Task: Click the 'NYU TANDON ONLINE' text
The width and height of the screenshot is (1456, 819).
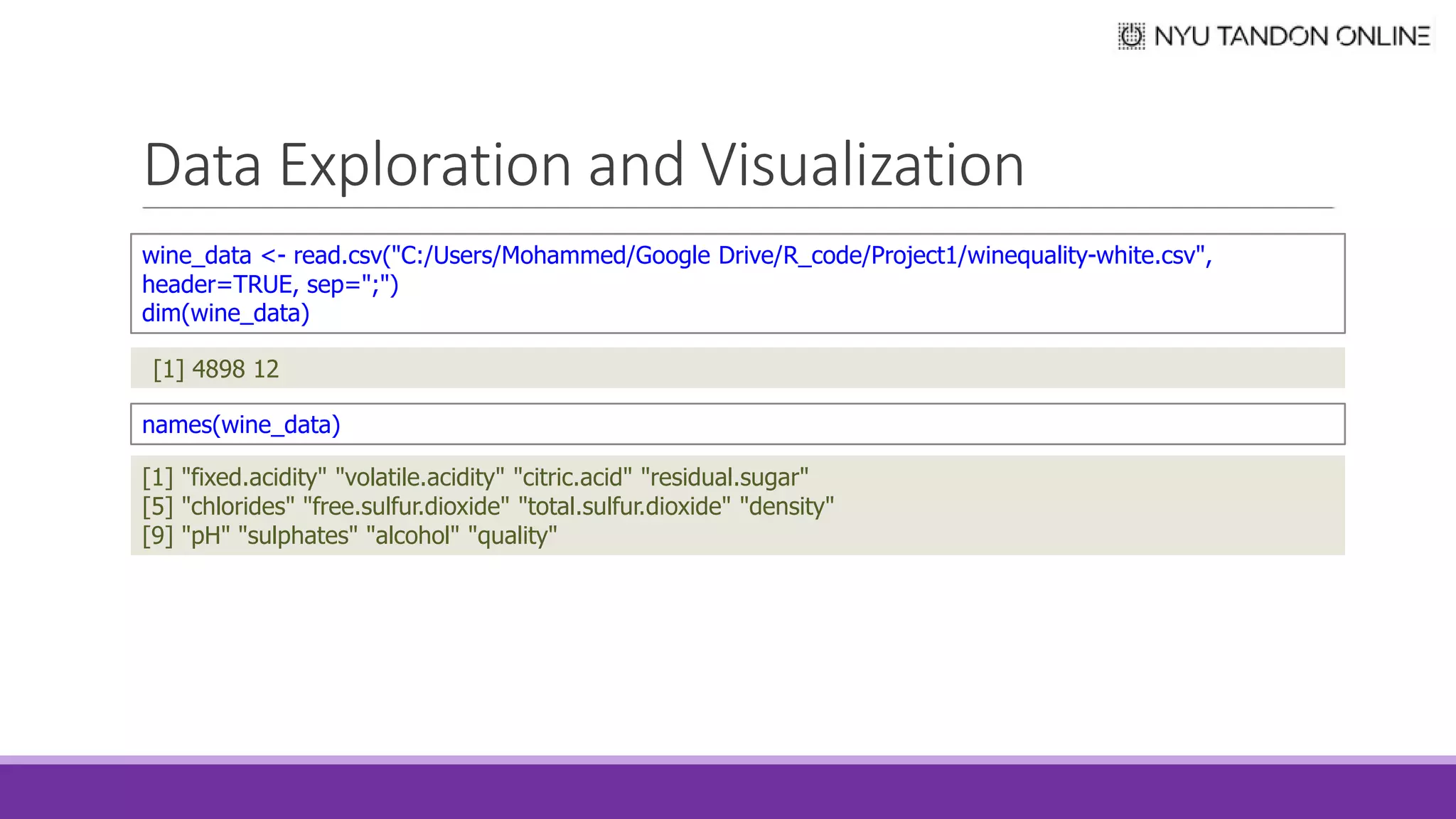Action: [x=1292, y=36]
